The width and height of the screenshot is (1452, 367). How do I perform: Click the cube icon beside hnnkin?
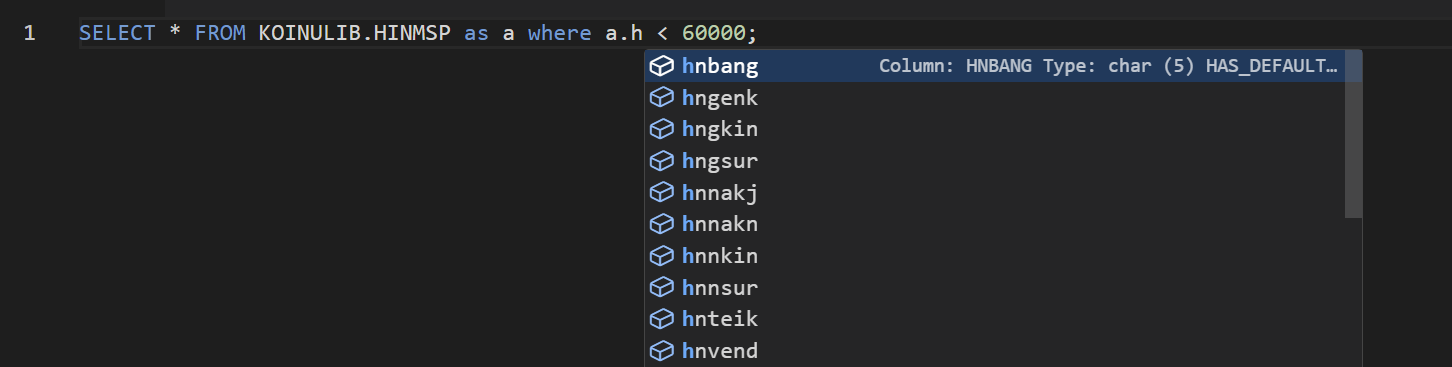pos(660,256)
